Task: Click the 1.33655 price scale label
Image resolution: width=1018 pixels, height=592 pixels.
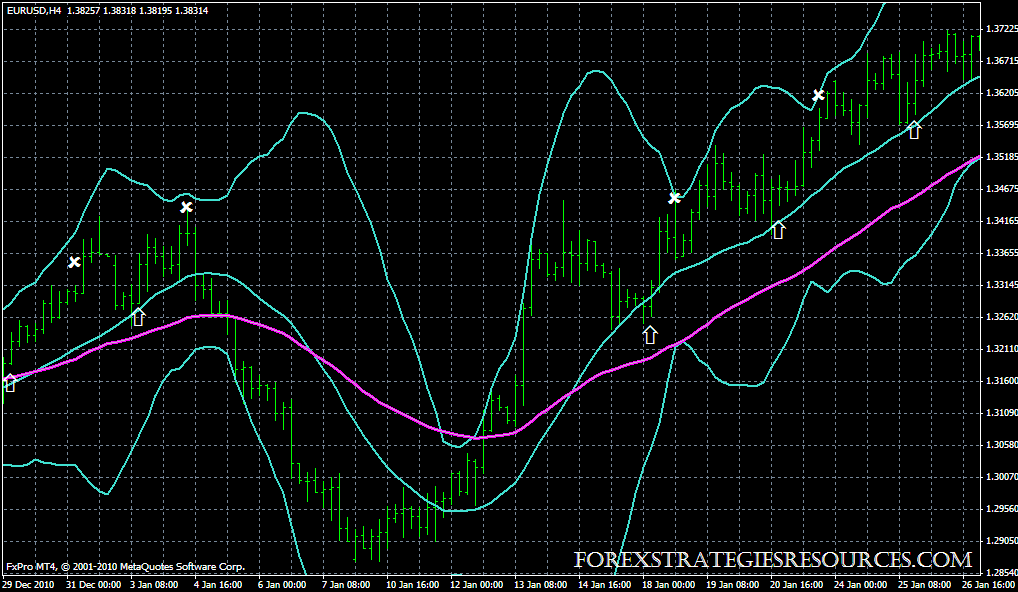Action: pyautogui.click(x=1000, y=253)
